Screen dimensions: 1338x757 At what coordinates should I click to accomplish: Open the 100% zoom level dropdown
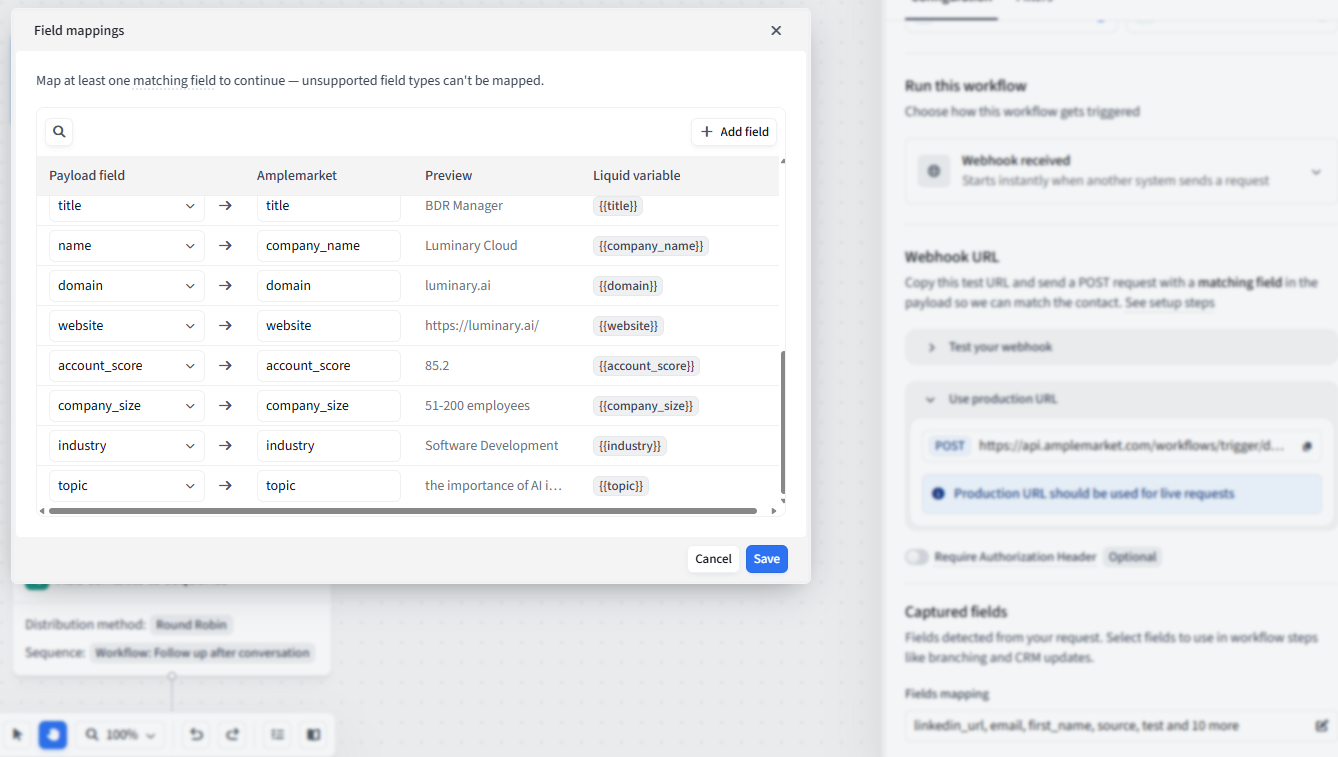121,735
